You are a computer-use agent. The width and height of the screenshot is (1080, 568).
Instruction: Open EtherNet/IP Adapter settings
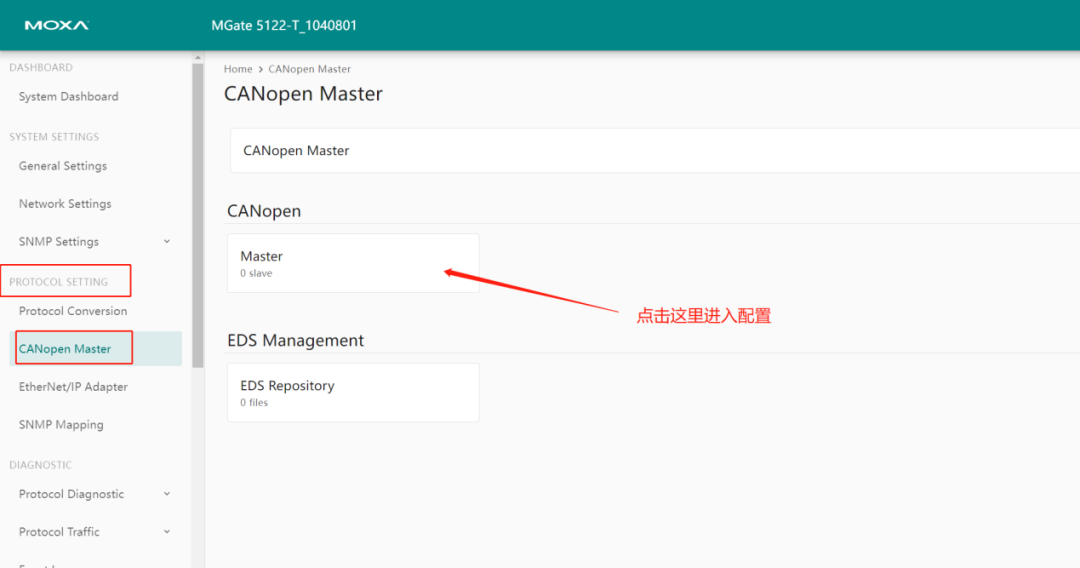[73, 387]
